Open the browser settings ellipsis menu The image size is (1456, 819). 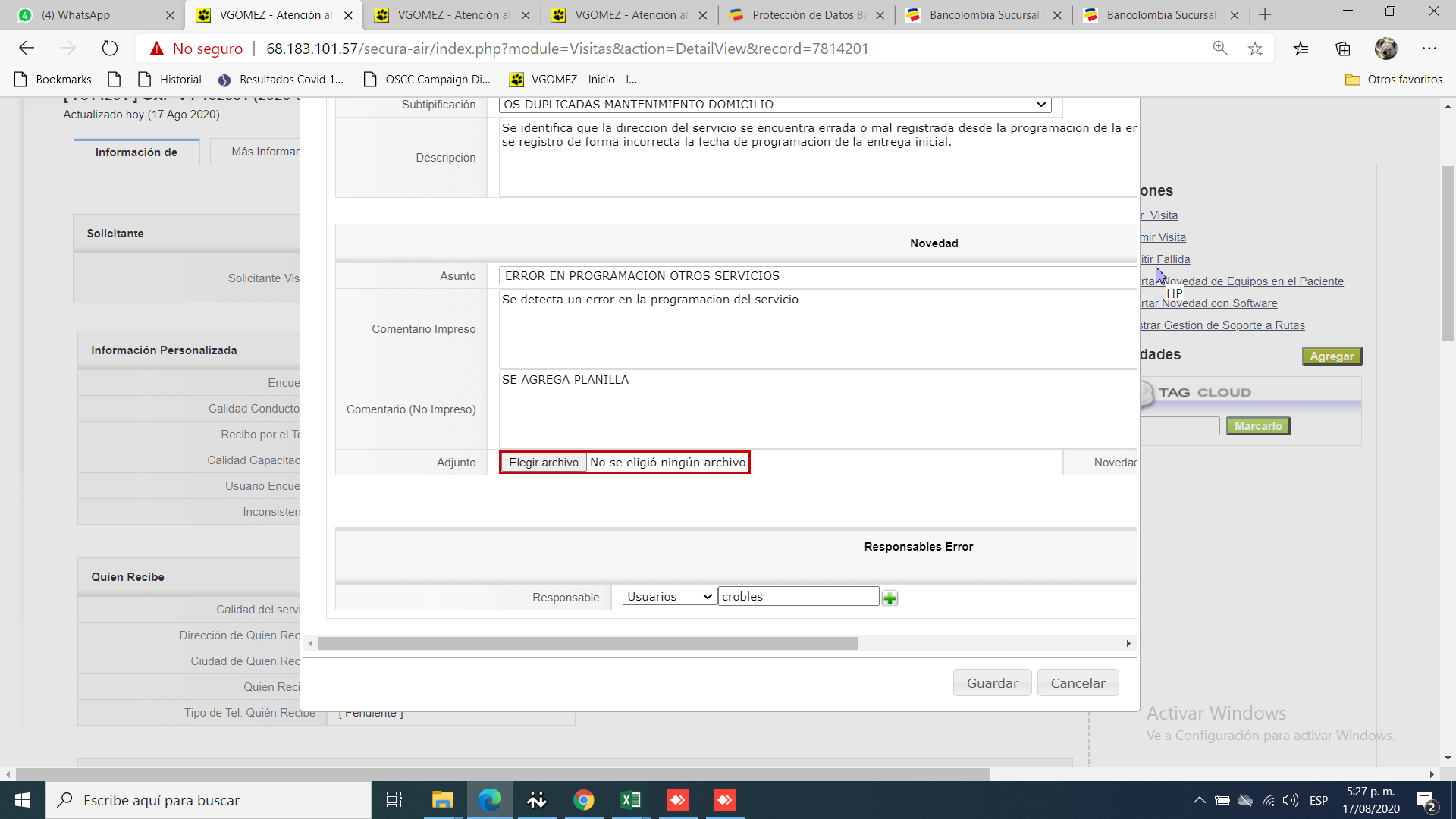[x=1429, y=49]
